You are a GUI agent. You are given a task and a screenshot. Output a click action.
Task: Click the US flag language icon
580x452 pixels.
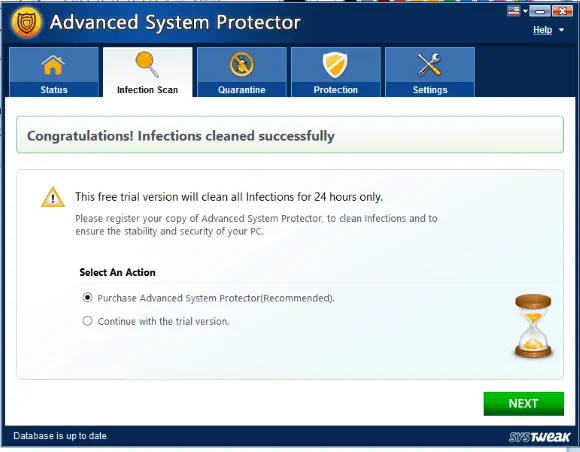coord(513,11)
